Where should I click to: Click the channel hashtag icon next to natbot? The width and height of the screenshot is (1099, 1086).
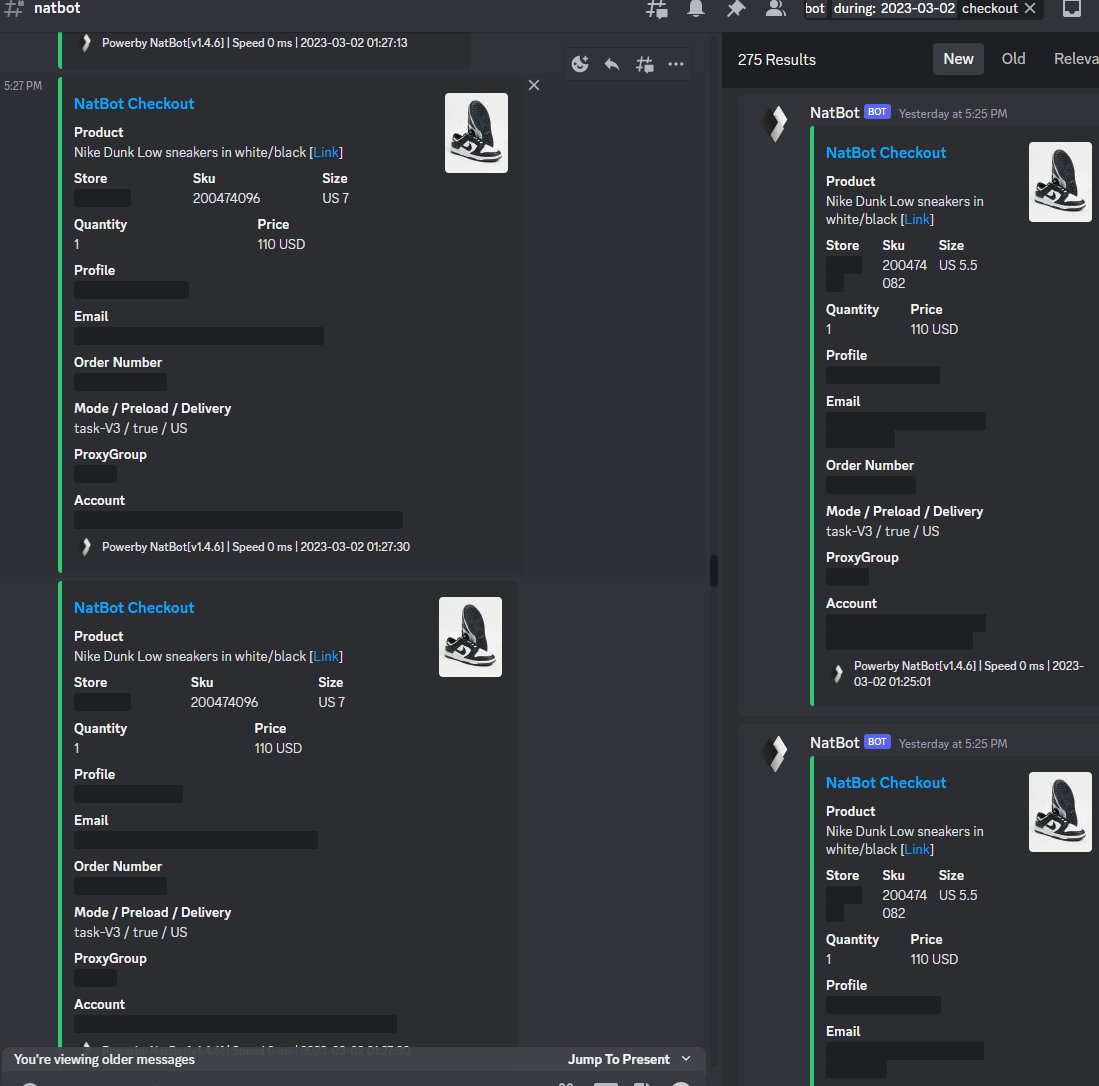pos(13,8)
